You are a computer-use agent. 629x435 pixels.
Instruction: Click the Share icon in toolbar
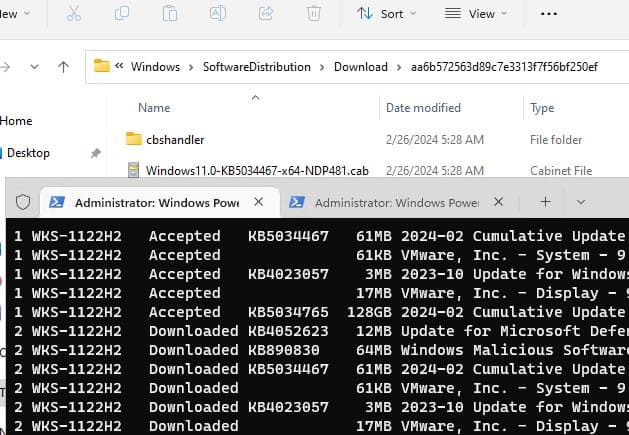click(x=266, y=14)
